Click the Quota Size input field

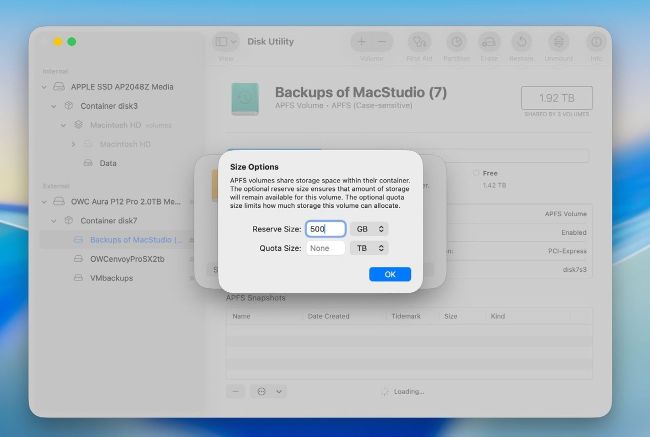tap(325, 248)
